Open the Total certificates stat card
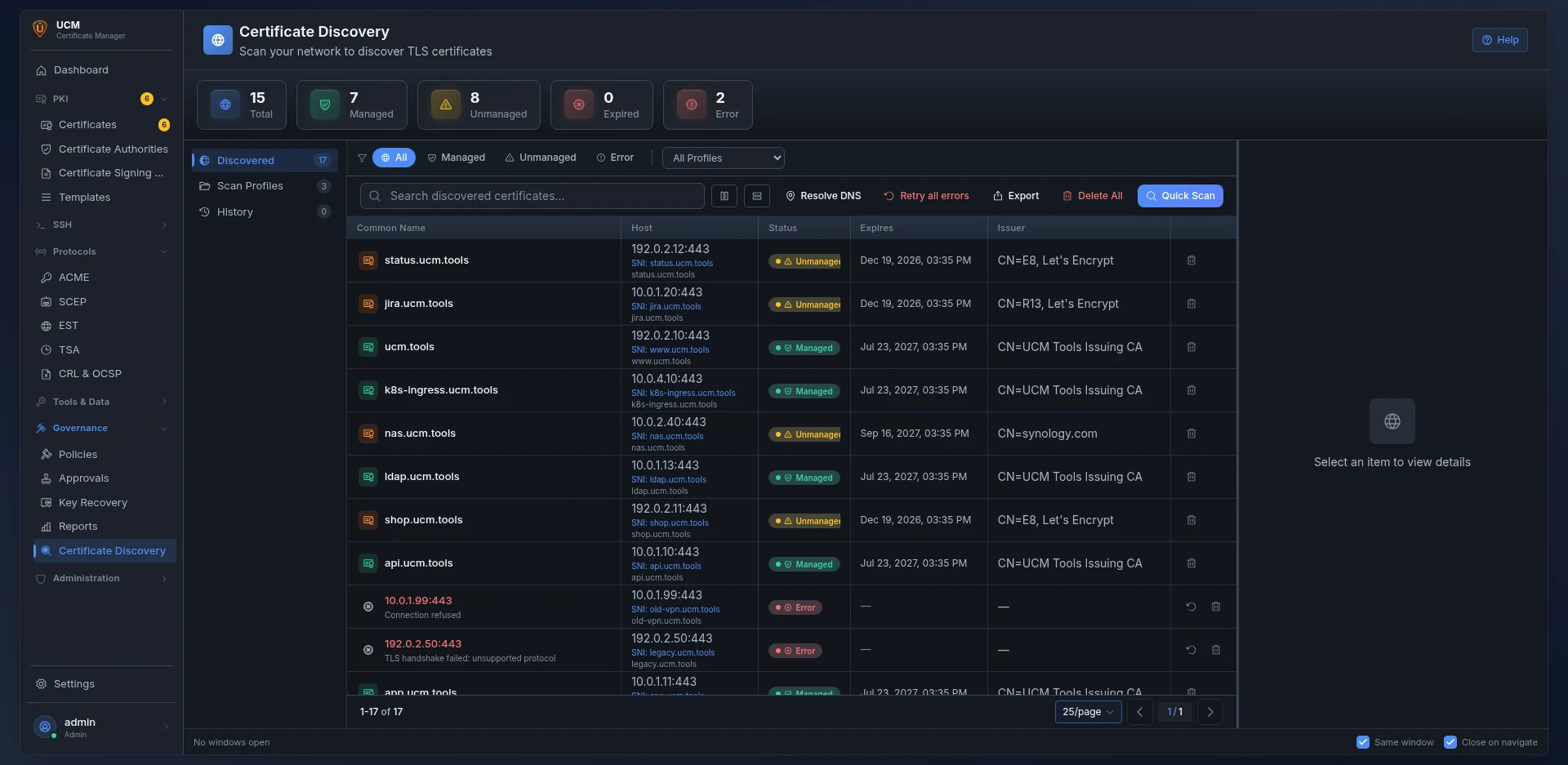 pos(242,105)
